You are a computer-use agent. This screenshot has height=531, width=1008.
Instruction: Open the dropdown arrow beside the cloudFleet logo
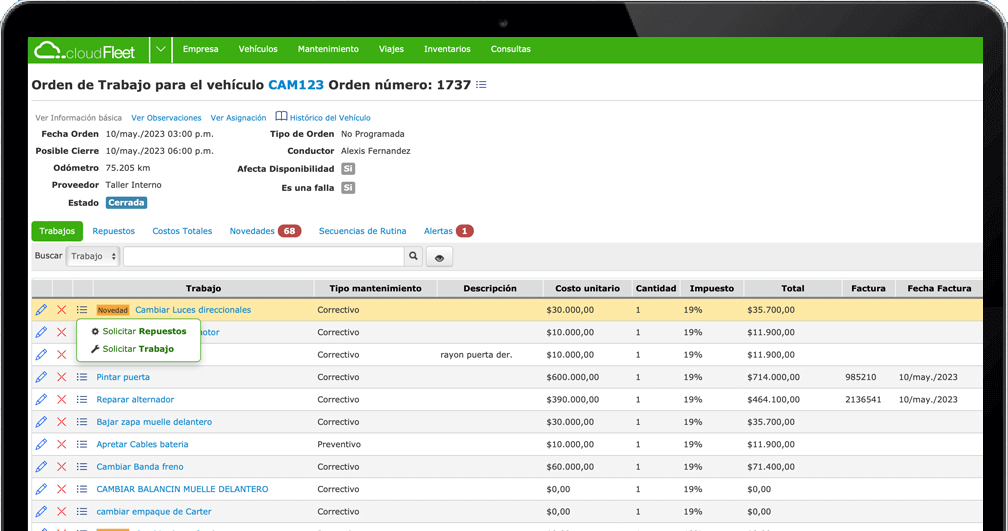161,50
